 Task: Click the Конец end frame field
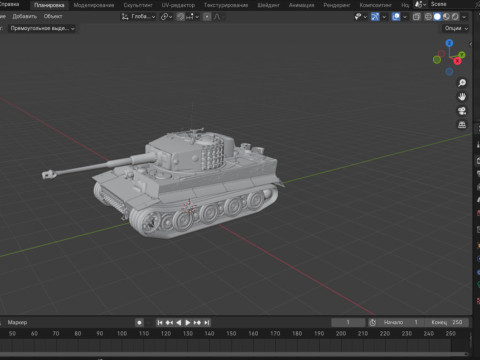pyautogui.click(x=447, y=322)
